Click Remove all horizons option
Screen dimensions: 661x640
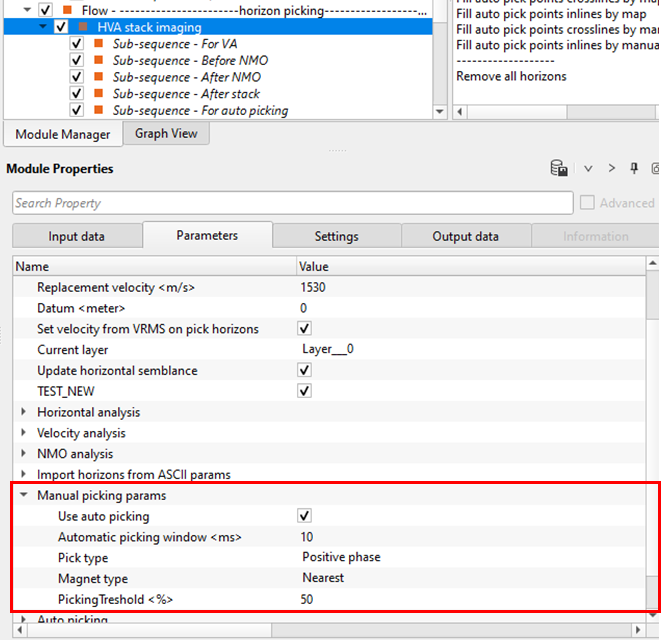[x=511, y=76]
